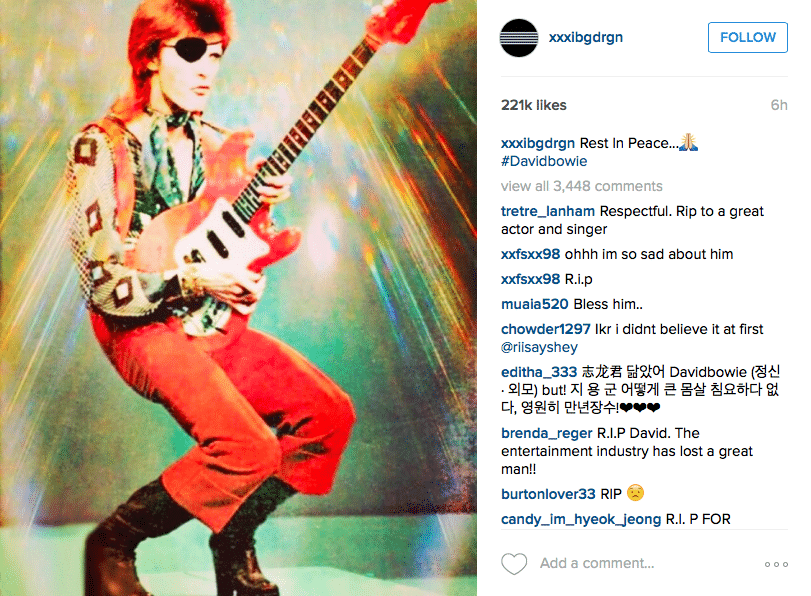Viewport: 811px width, 596px height.
Task: Open tretre_lanham's profile
Action: click(x=548, y=211)
